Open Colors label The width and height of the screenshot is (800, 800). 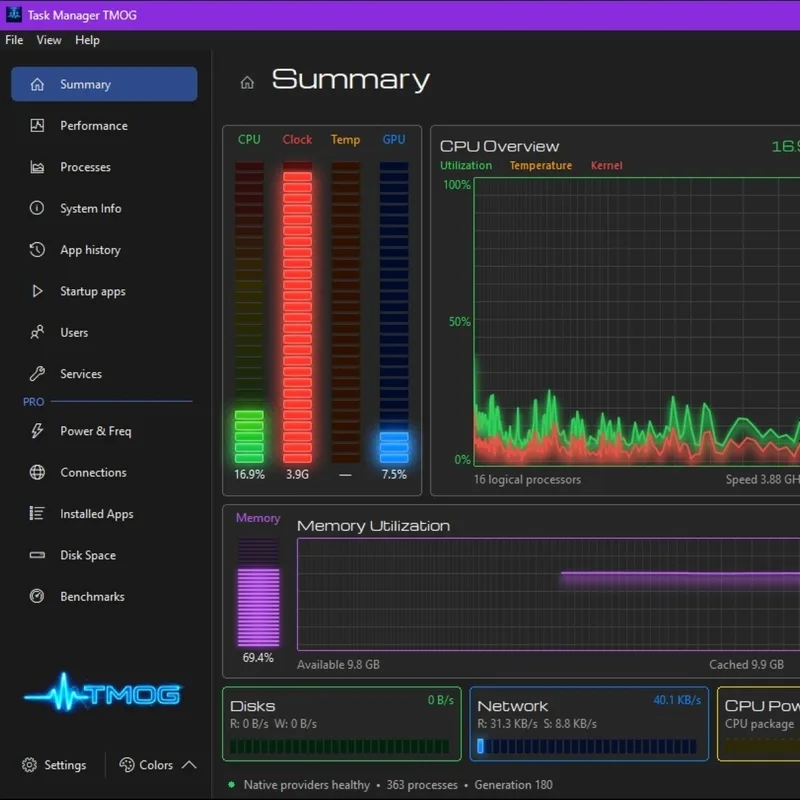tap(156, 765)
